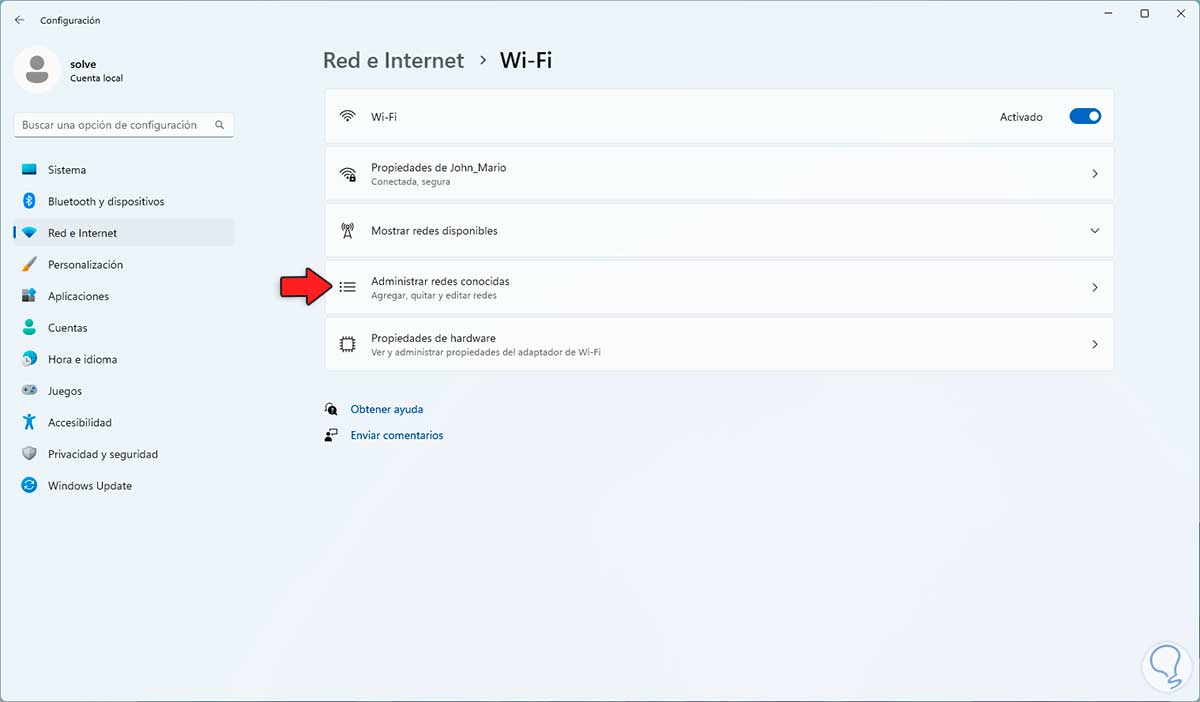Click the solve Cuenta local profile name
Screen dimensions: 1200x702
tap(97, 70)
